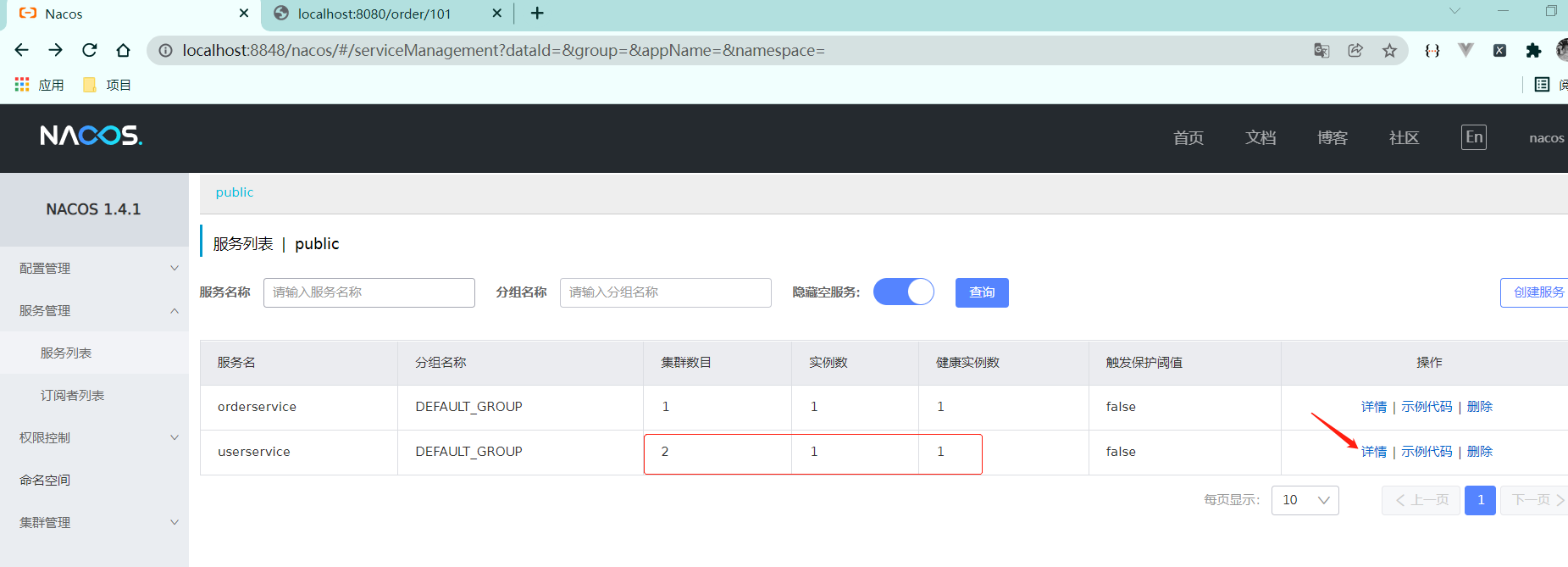Click the browser address bar URL

click(503, 51)
